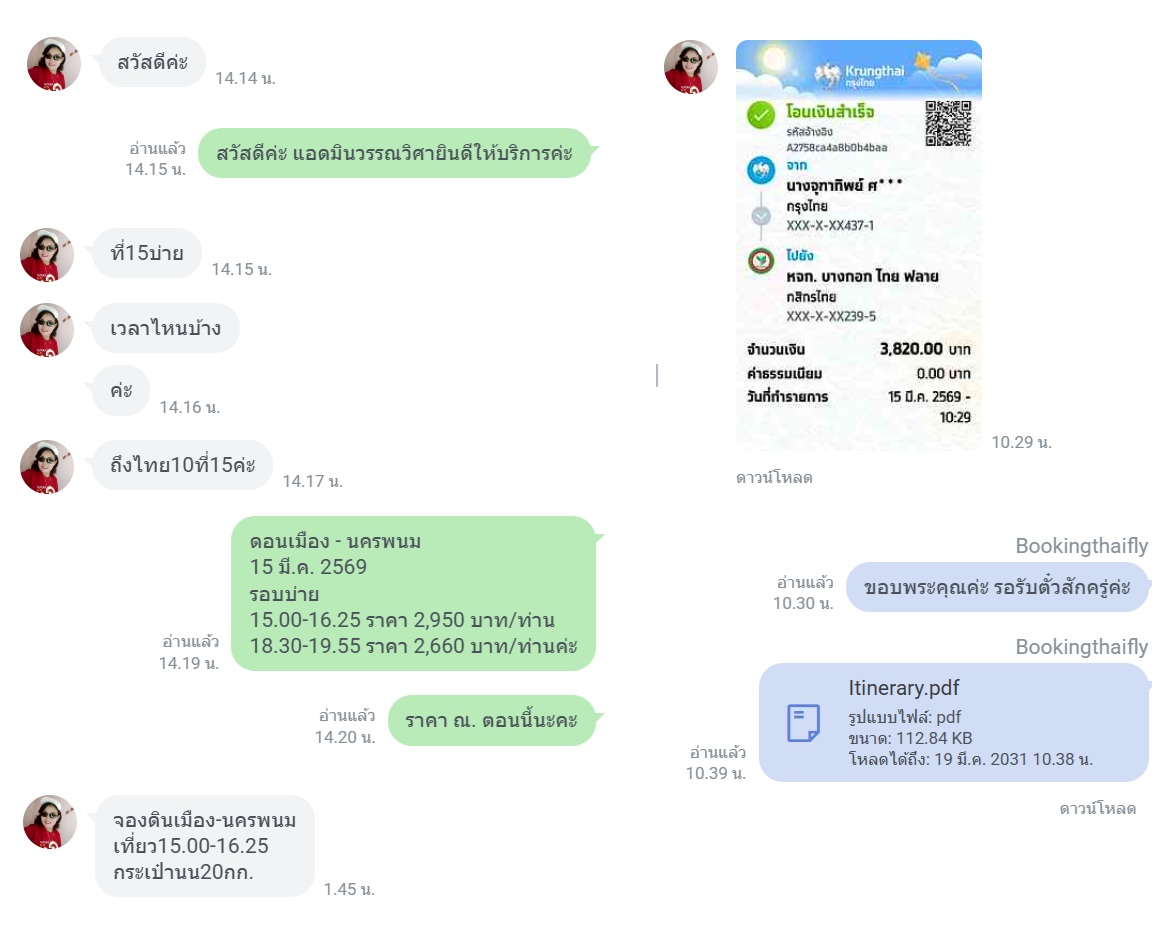Viewport: 1176px width, 940px height.
Task: Click the avatar beside ที่15บ่าย message
Action: [47, 255]
